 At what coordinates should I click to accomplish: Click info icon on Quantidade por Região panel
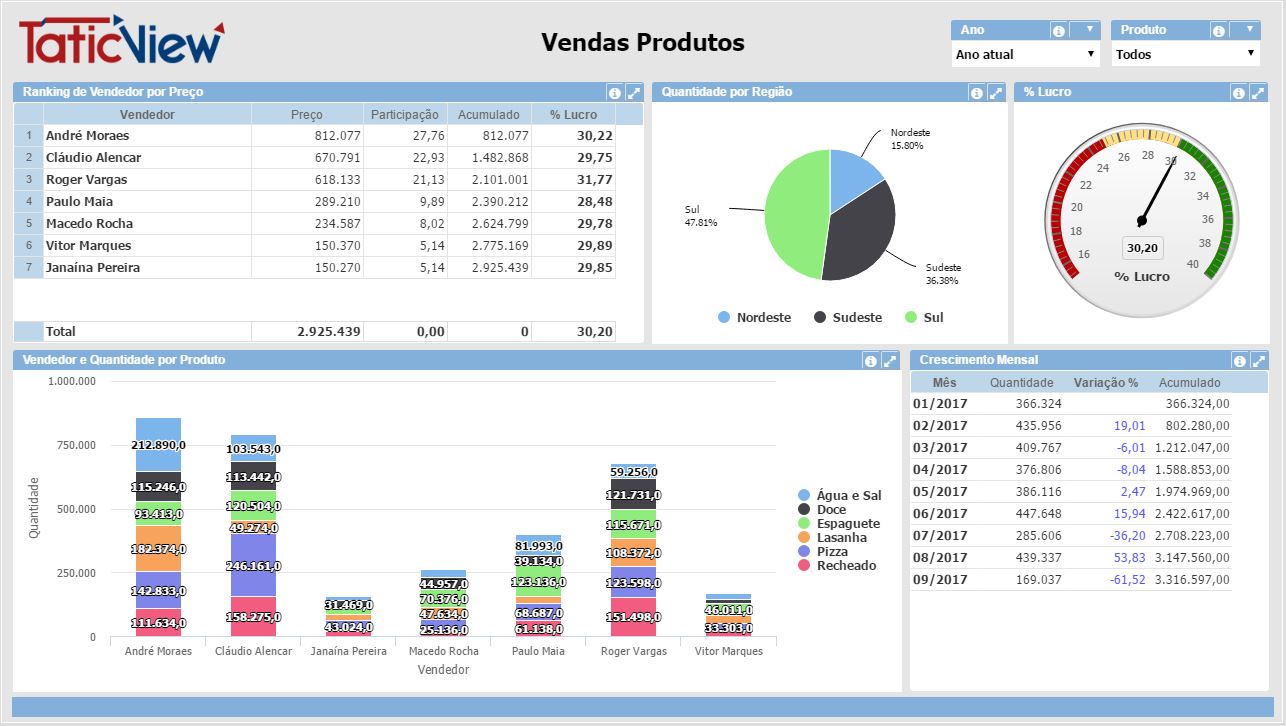[x=976, y=92]
